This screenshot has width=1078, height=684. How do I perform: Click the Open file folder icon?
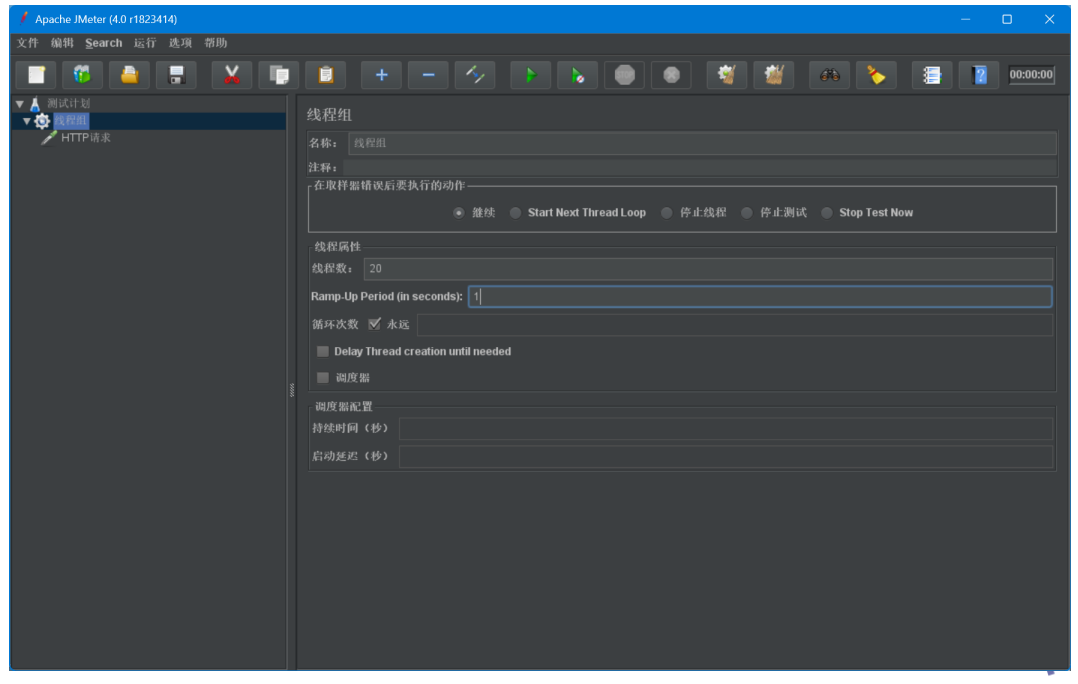129,75
